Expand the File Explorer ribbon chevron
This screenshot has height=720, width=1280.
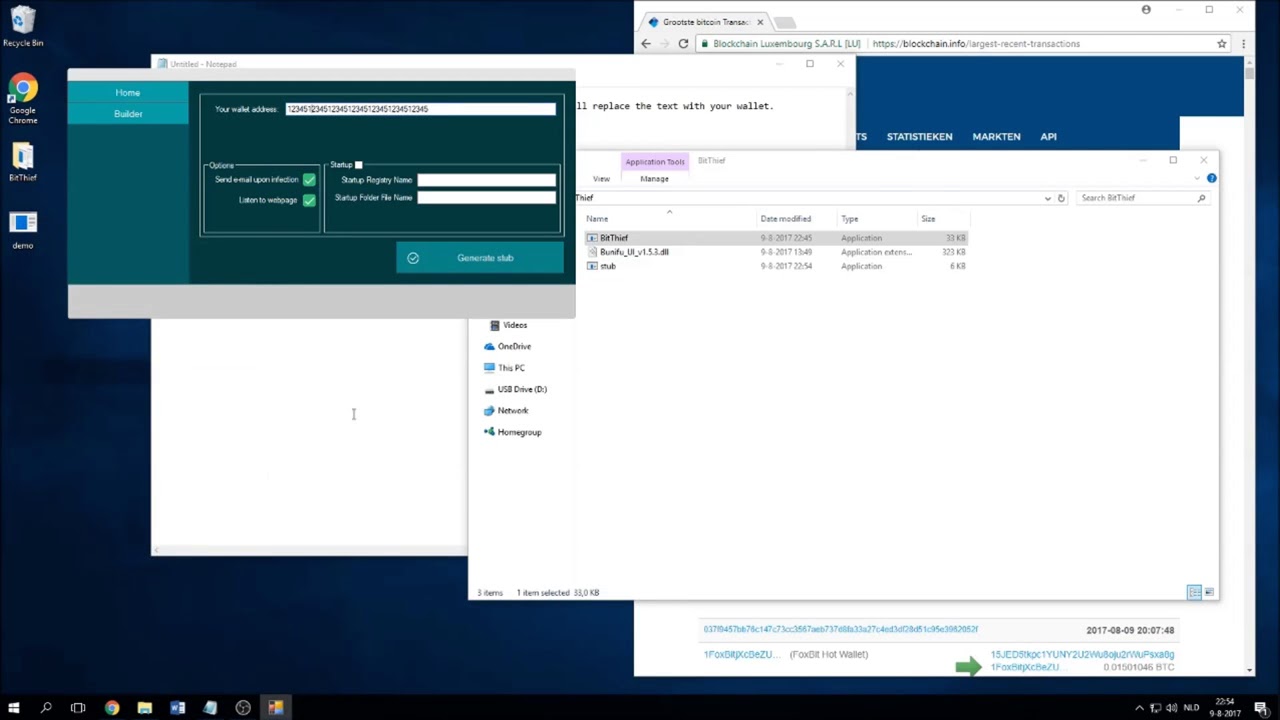click(1197, 178)
